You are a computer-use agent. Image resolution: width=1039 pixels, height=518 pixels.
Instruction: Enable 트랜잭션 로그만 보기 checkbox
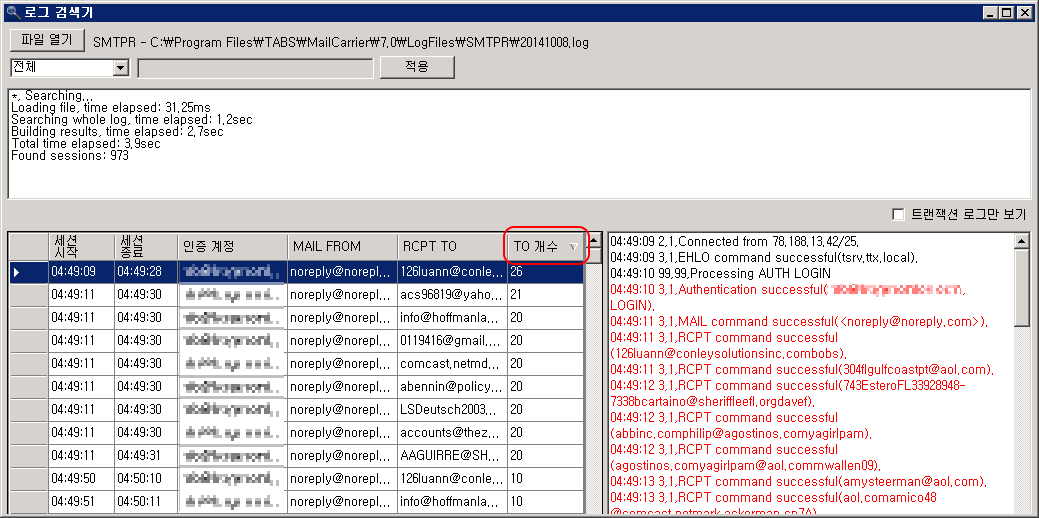[x=899, y=215]
